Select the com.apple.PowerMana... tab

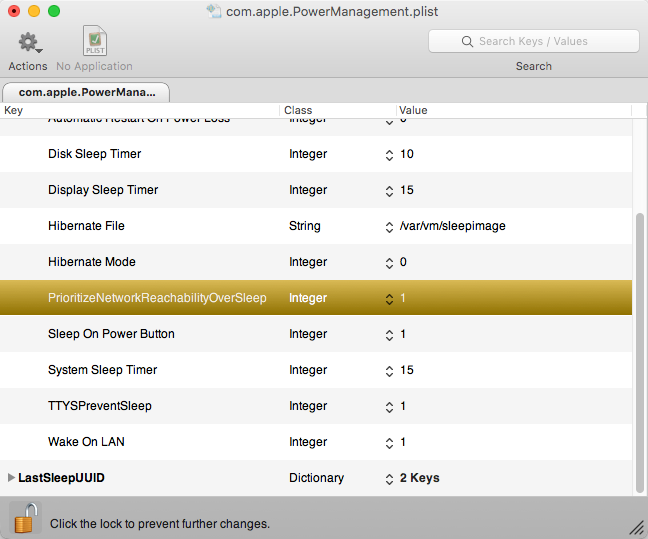pyautogui.click(x=86, y=92)
